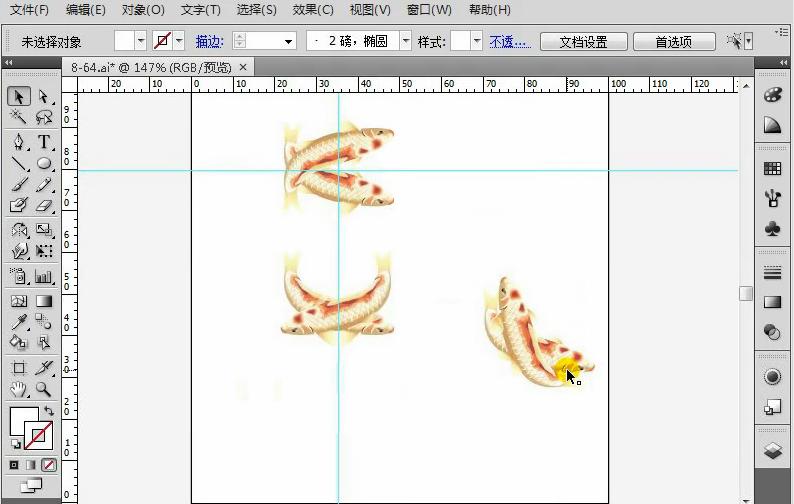Open the Transparency panel

pyautogui.click(x=772, y=332)
